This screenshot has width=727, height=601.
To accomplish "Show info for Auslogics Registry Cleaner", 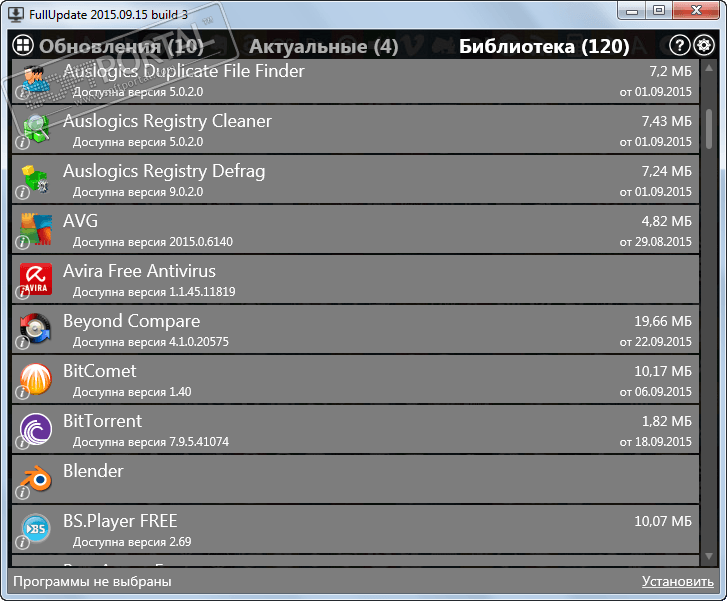I will coord(22,142).
